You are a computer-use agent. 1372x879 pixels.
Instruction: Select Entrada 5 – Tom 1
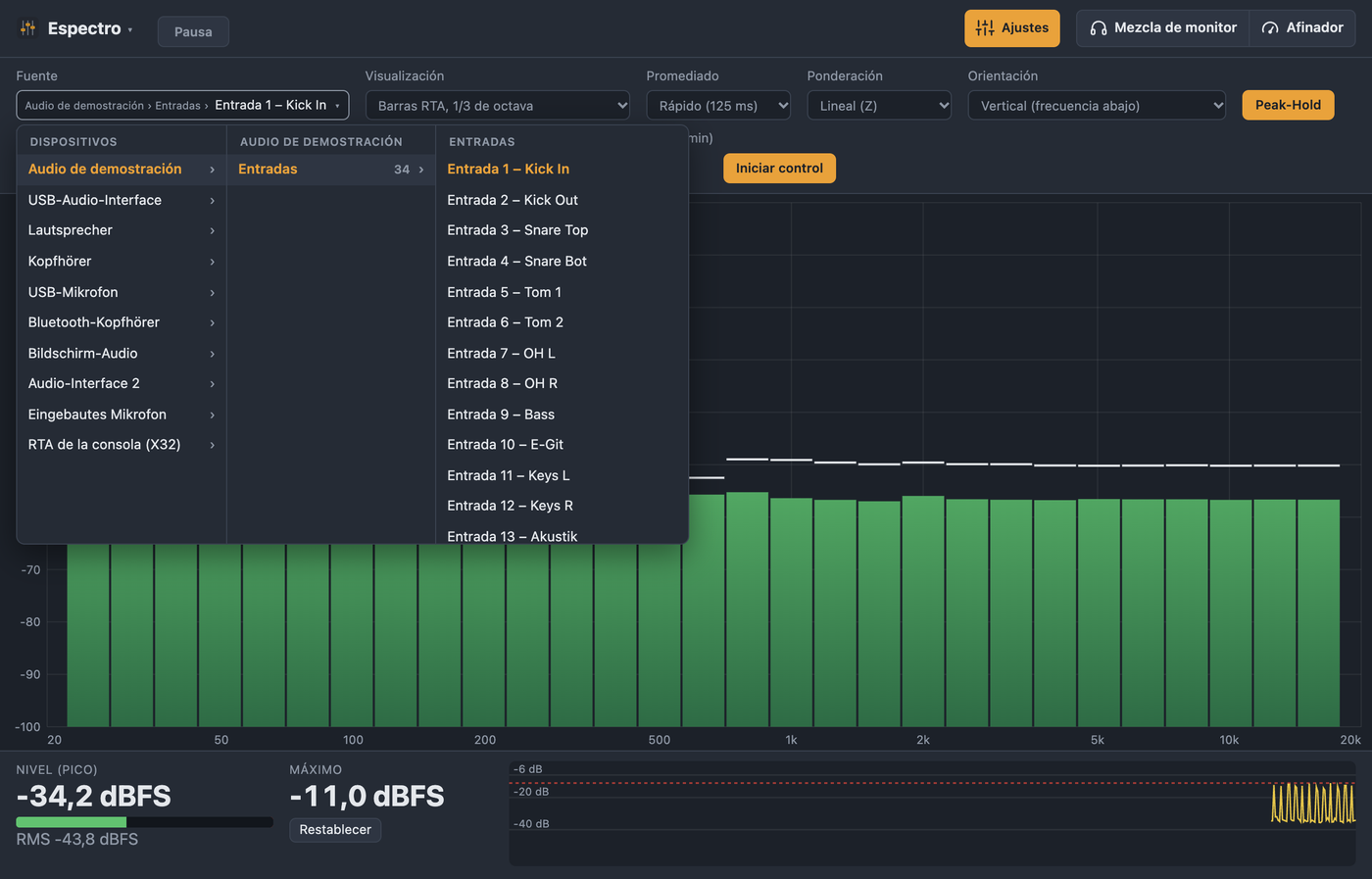(562, 292)
